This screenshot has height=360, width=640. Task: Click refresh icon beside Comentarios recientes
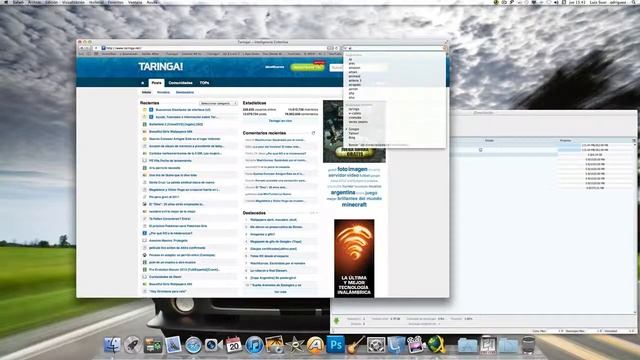(x=313, y=133)
